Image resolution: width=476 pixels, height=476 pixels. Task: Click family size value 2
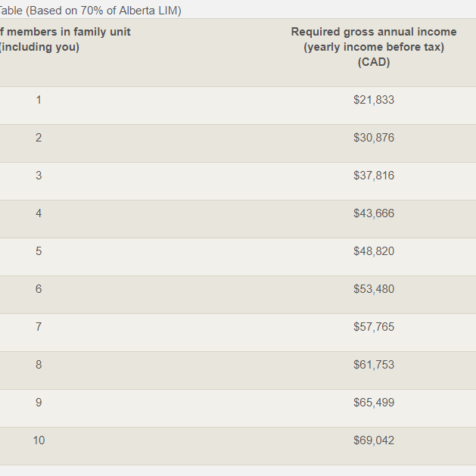pyautogui.click(x=39, y=138)
